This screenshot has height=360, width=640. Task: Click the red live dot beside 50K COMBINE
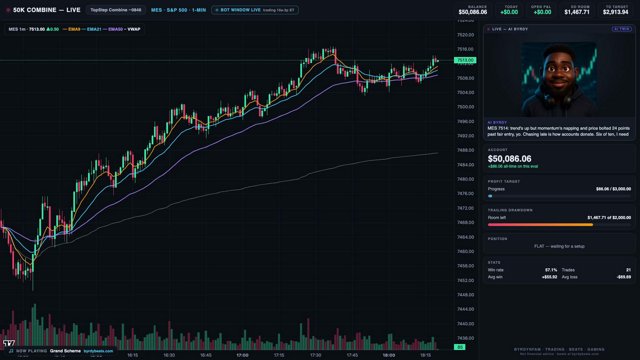click(x=8, y=10)
